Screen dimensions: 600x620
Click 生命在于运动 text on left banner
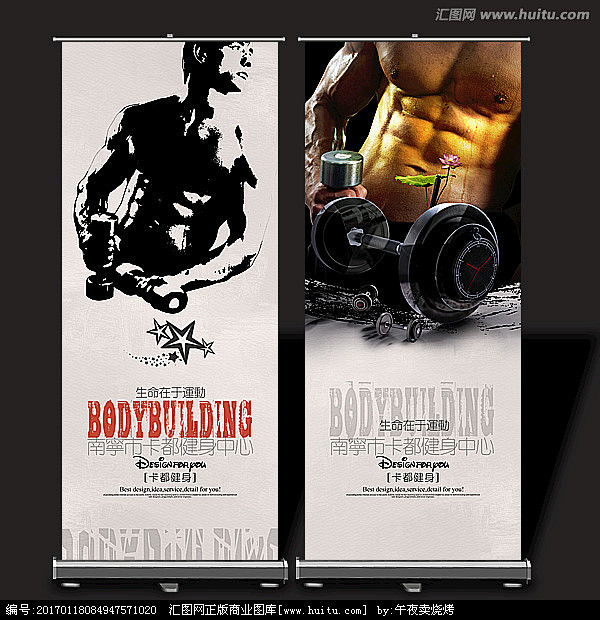point(169,391)
